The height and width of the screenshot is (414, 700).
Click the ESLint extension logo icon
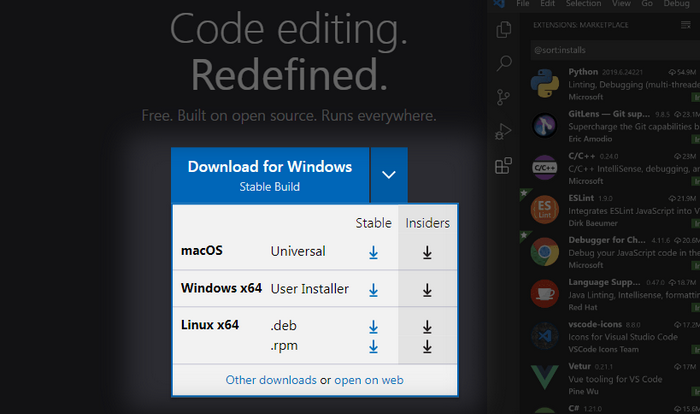click(x=545, y=209)
